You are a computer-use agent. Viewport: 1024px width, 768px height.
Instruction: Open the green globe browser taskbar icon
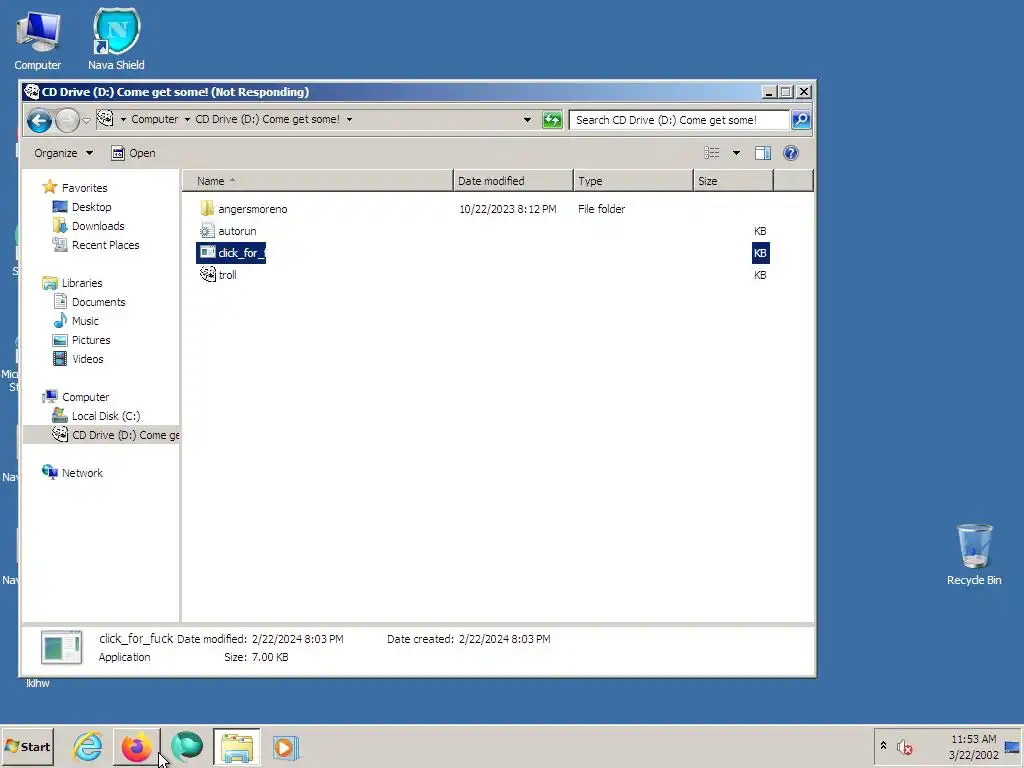187,746
